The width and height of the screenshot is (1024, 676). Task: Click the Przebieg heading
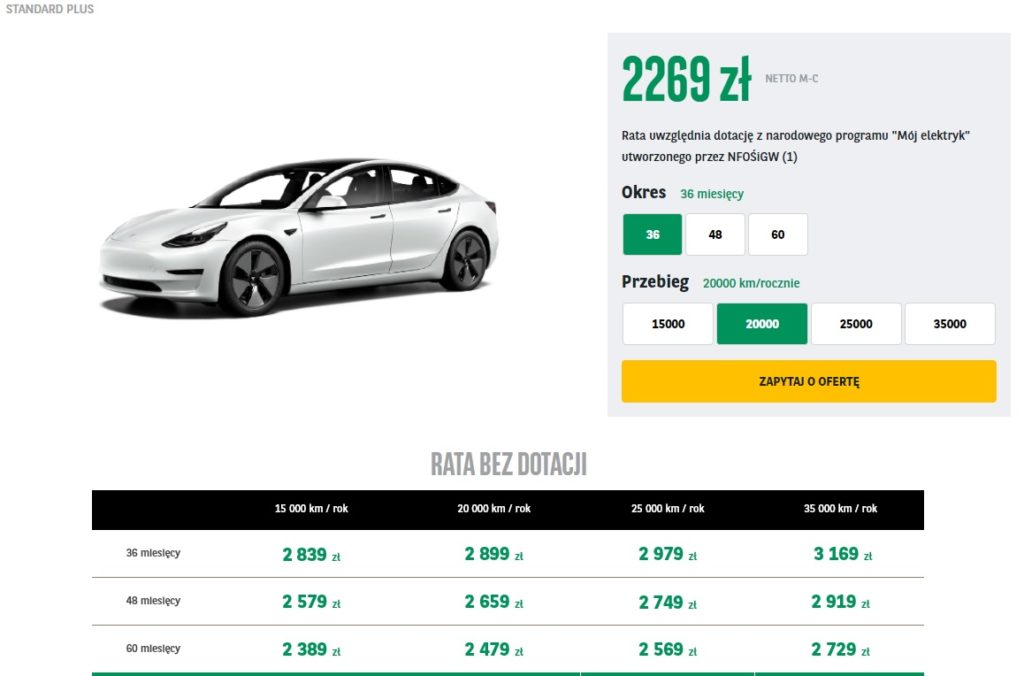[x=655, y=282]
